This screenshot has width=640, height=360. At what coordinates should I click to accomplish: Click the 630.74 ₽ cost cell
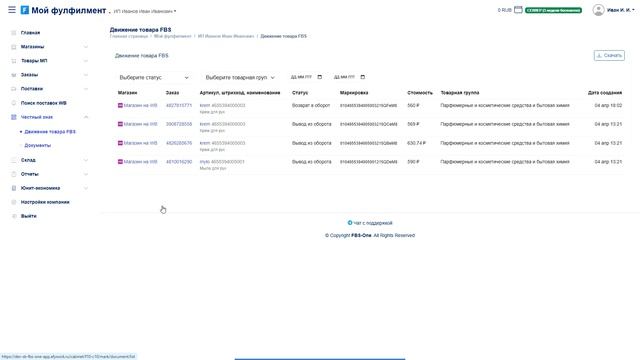tap(416, 143)
